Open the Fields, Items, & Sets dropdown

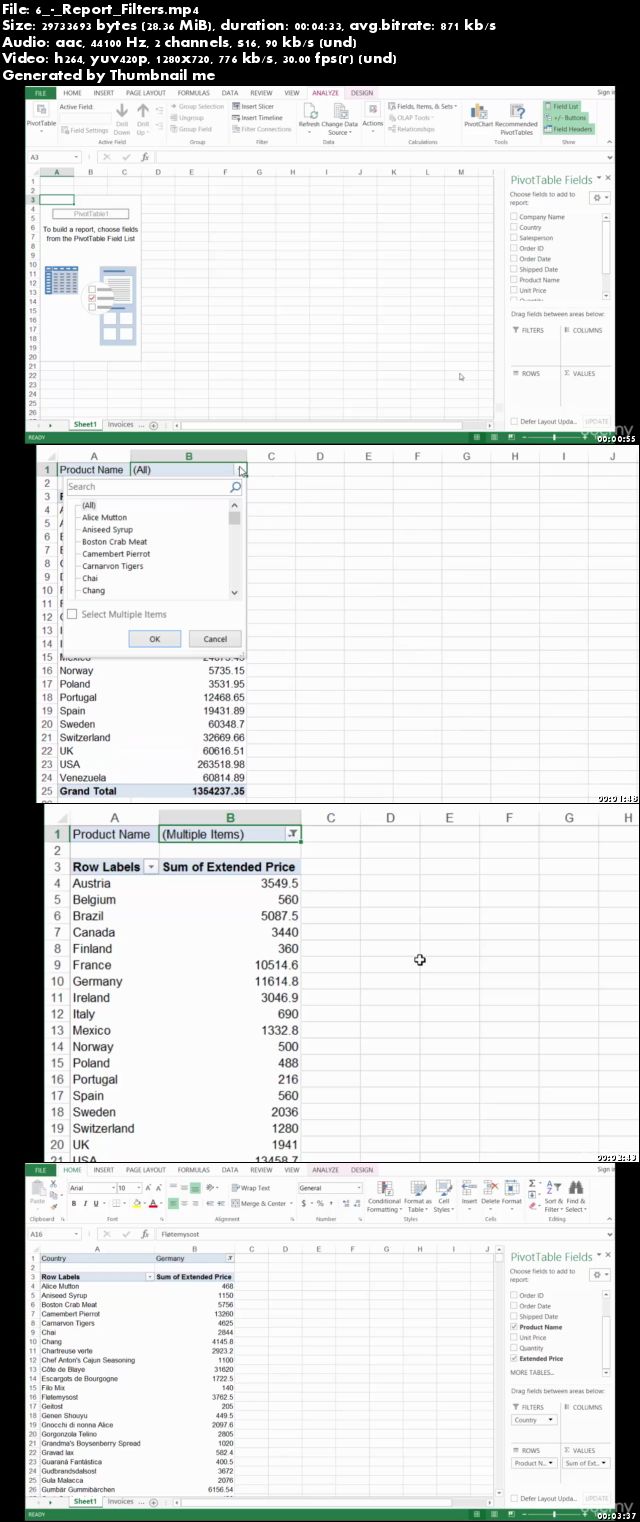(x=423, y=106)
